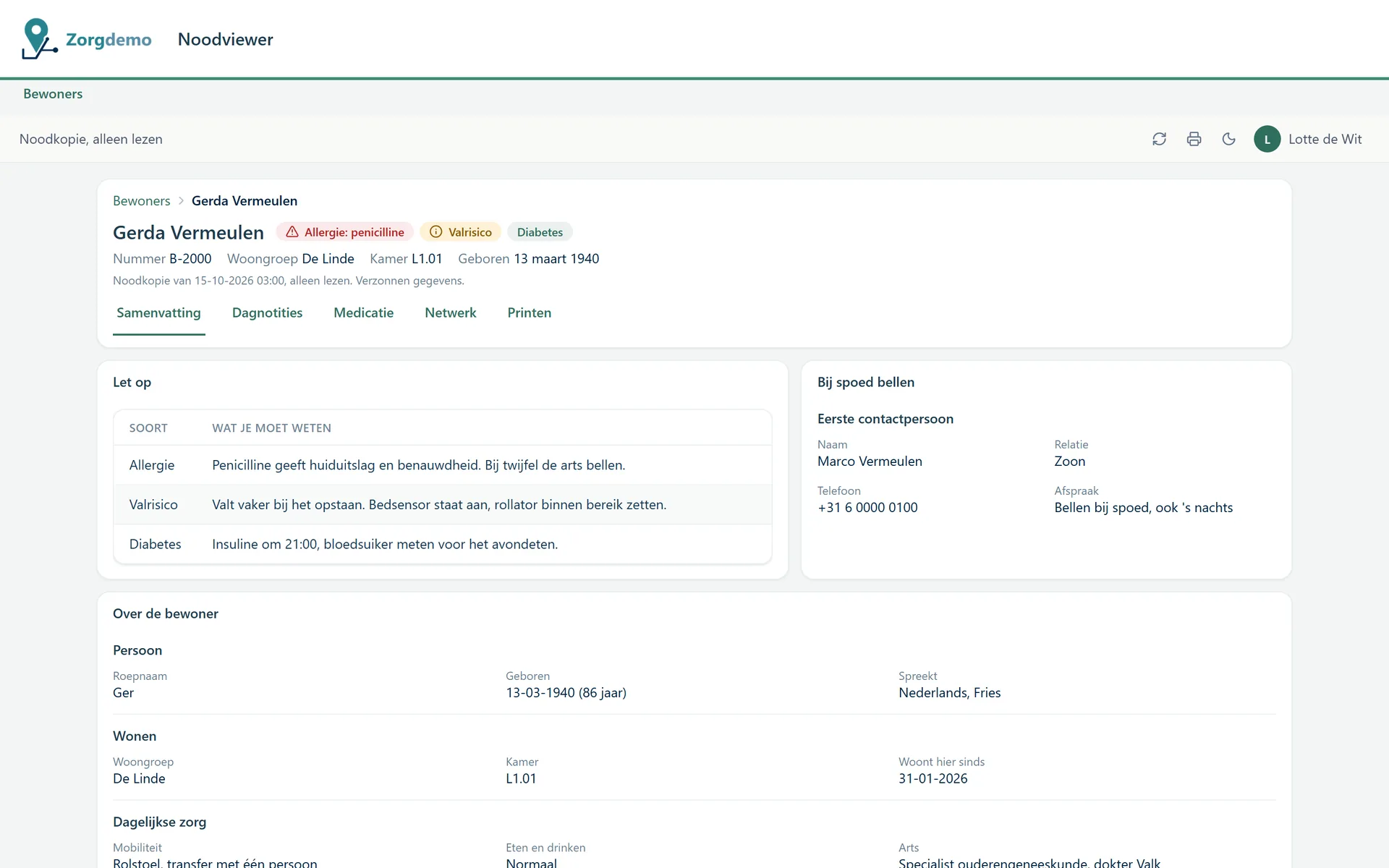Click languages value Nederlands, Fries
The width and height of the screenshot is (1389, 868).
(x=949, y=693)
